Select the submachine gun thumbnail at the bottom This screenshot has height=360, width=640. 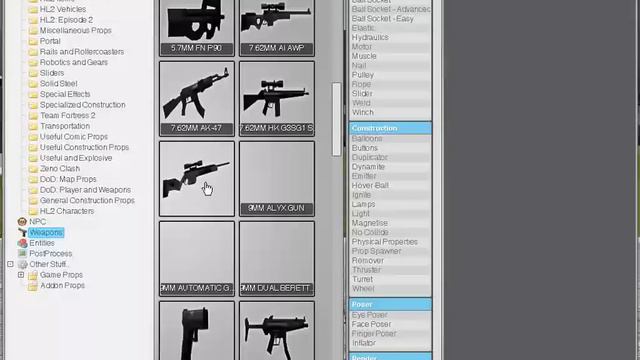click(x=277, y=331)
